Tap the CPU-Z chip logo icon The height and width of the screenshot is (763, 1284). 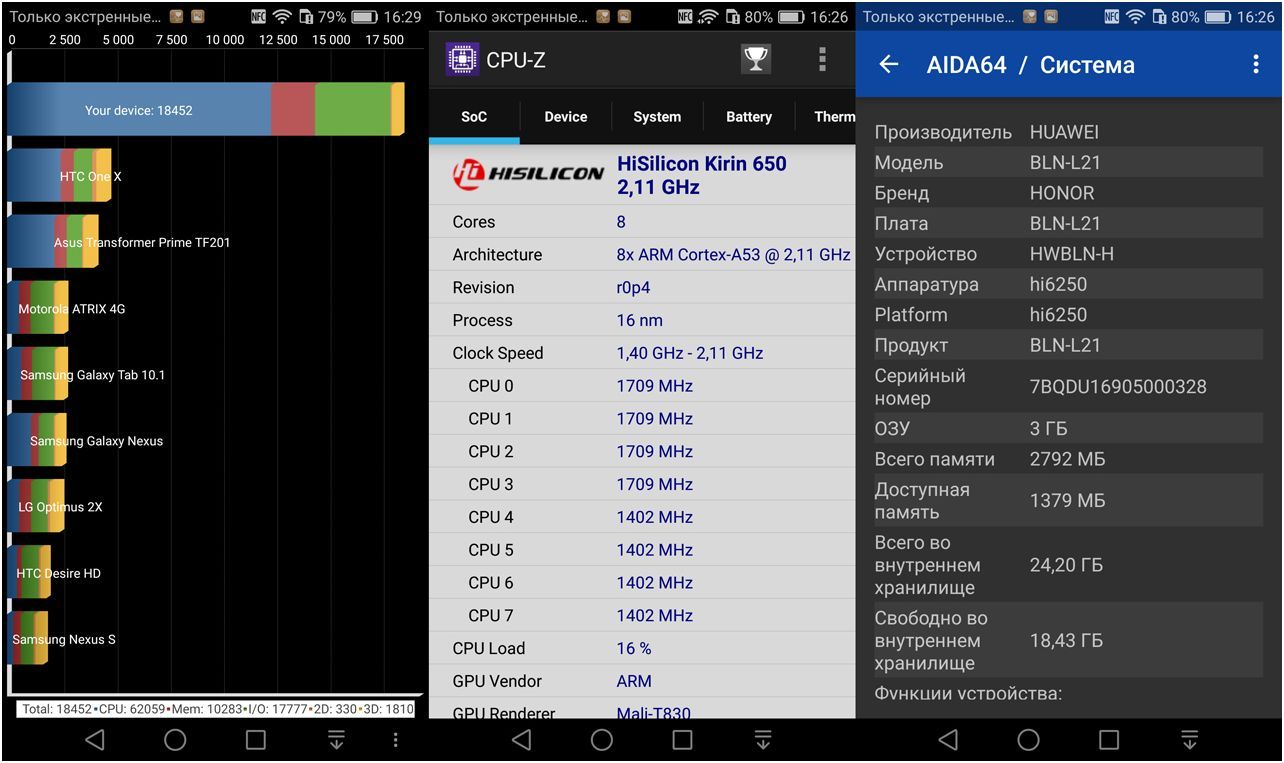coord(461,60)
